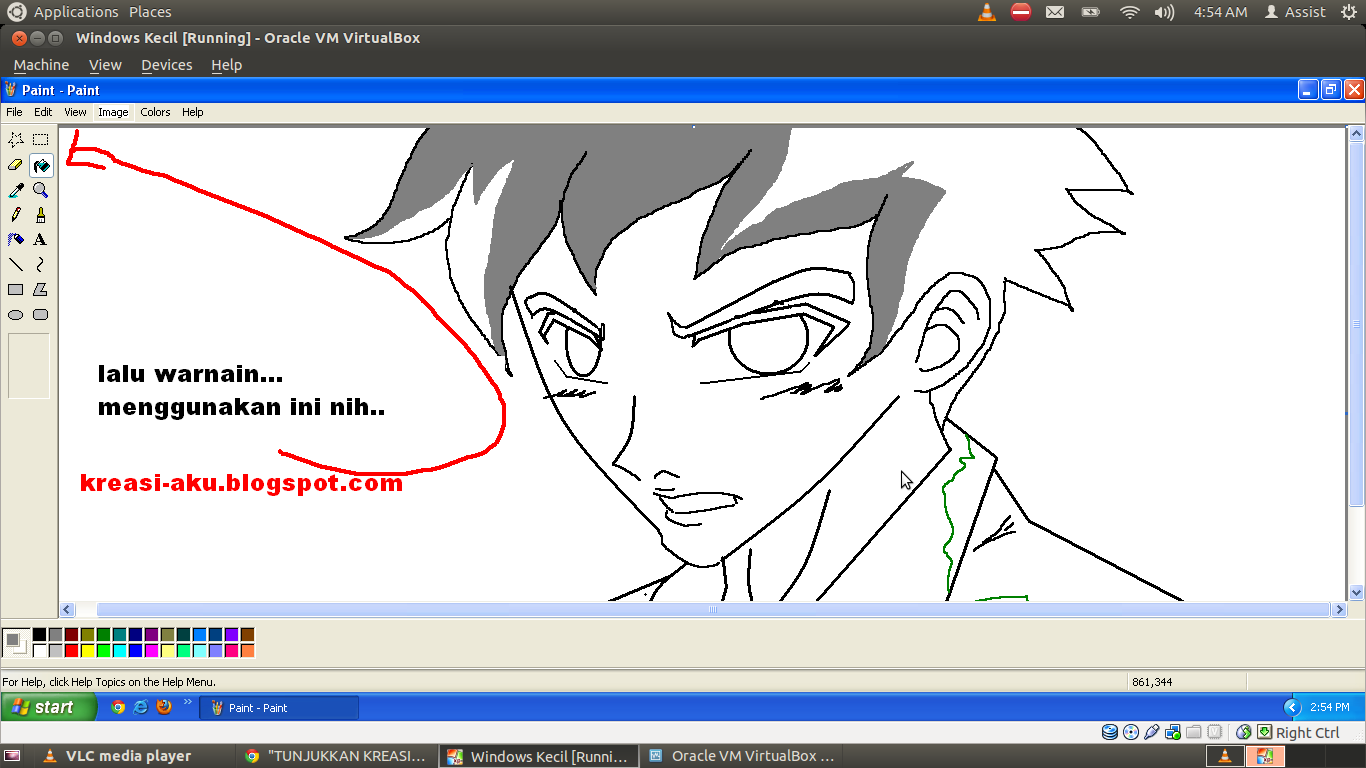Click the 4:54 AM Ubuntu clock
Viewport: 1366px width, 768px height.
pyautogui.click(x=1220, y=12)
